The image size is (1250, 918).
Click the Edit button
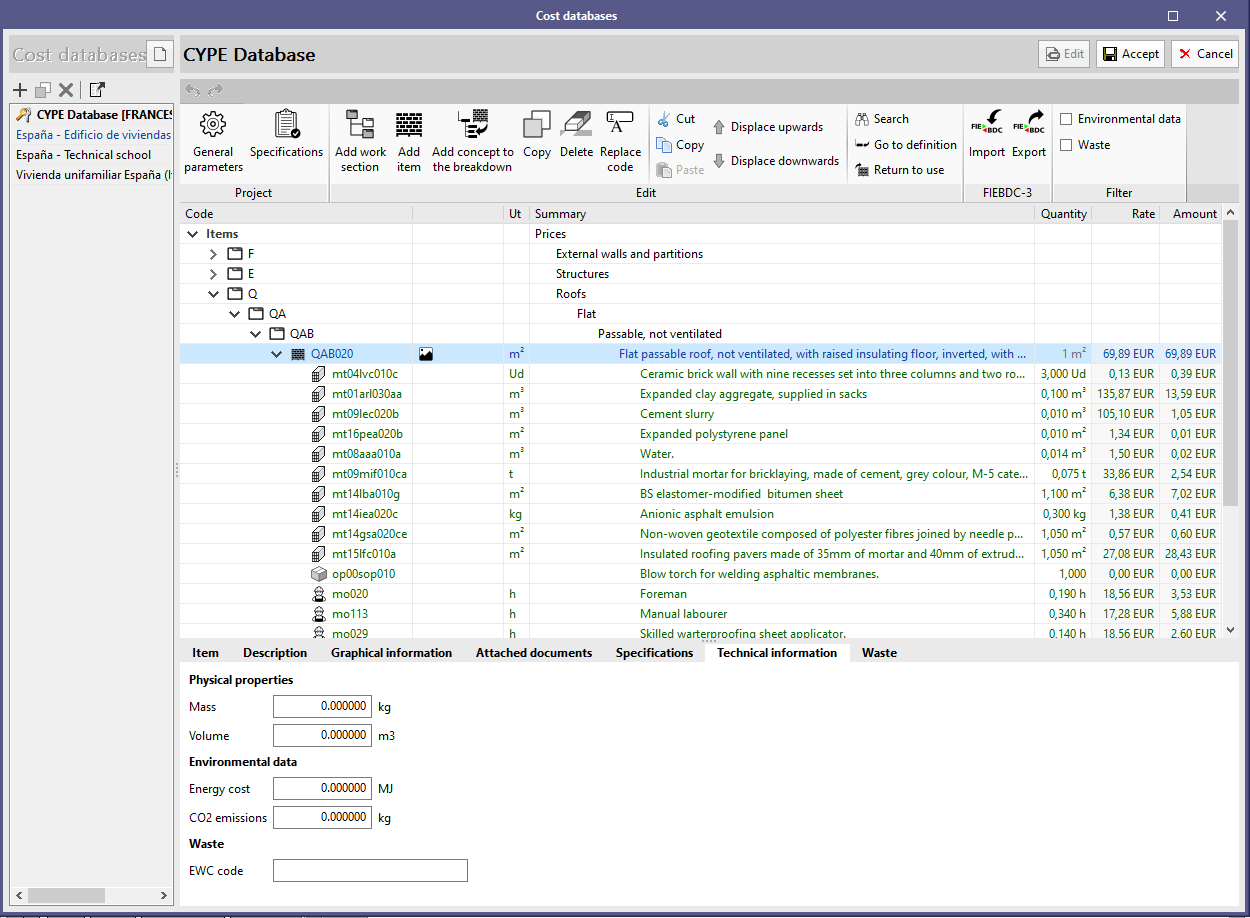(x=1064, y=54)
